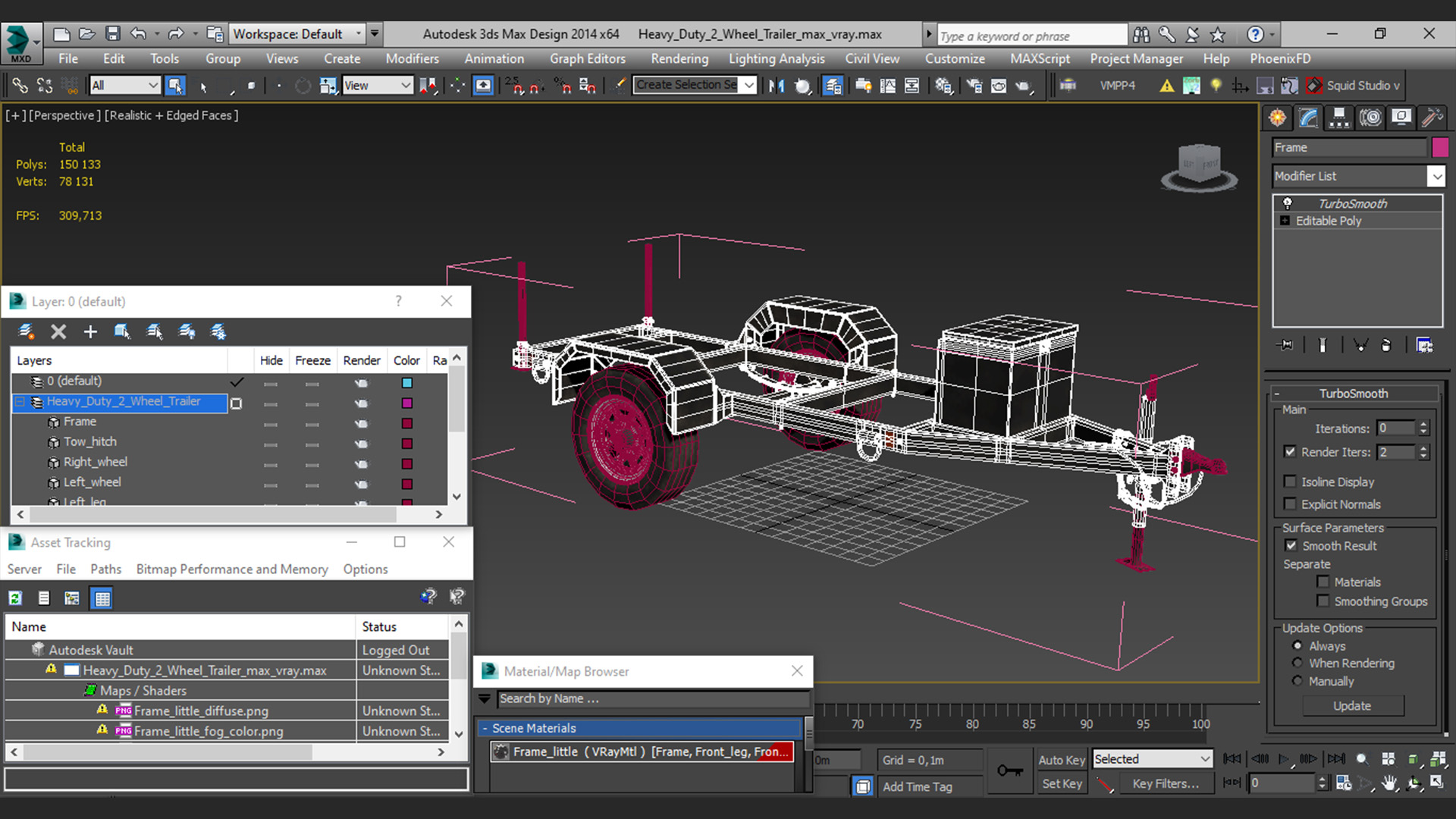
Task: Click the Update button
Action: click(1353, 706)
